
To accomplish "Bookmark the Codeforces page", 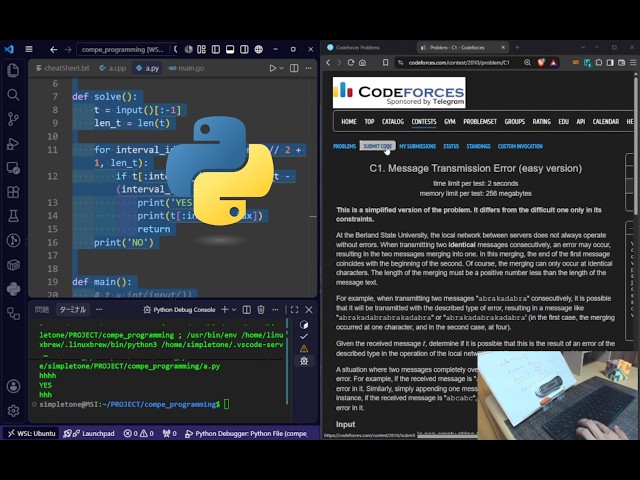I will click(x=385, y=62).
